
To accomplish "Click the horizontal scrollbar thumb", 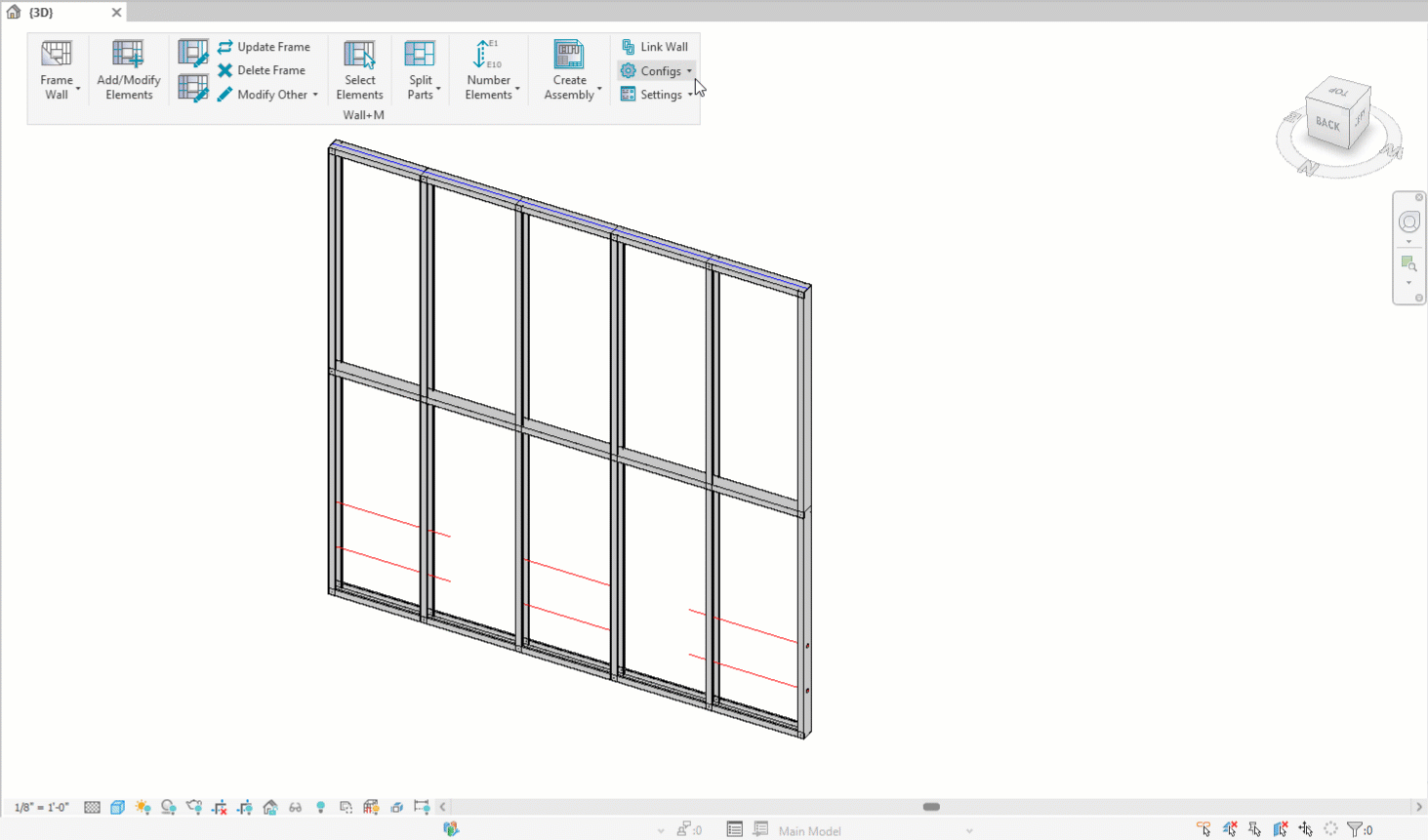I will (931, 807).
